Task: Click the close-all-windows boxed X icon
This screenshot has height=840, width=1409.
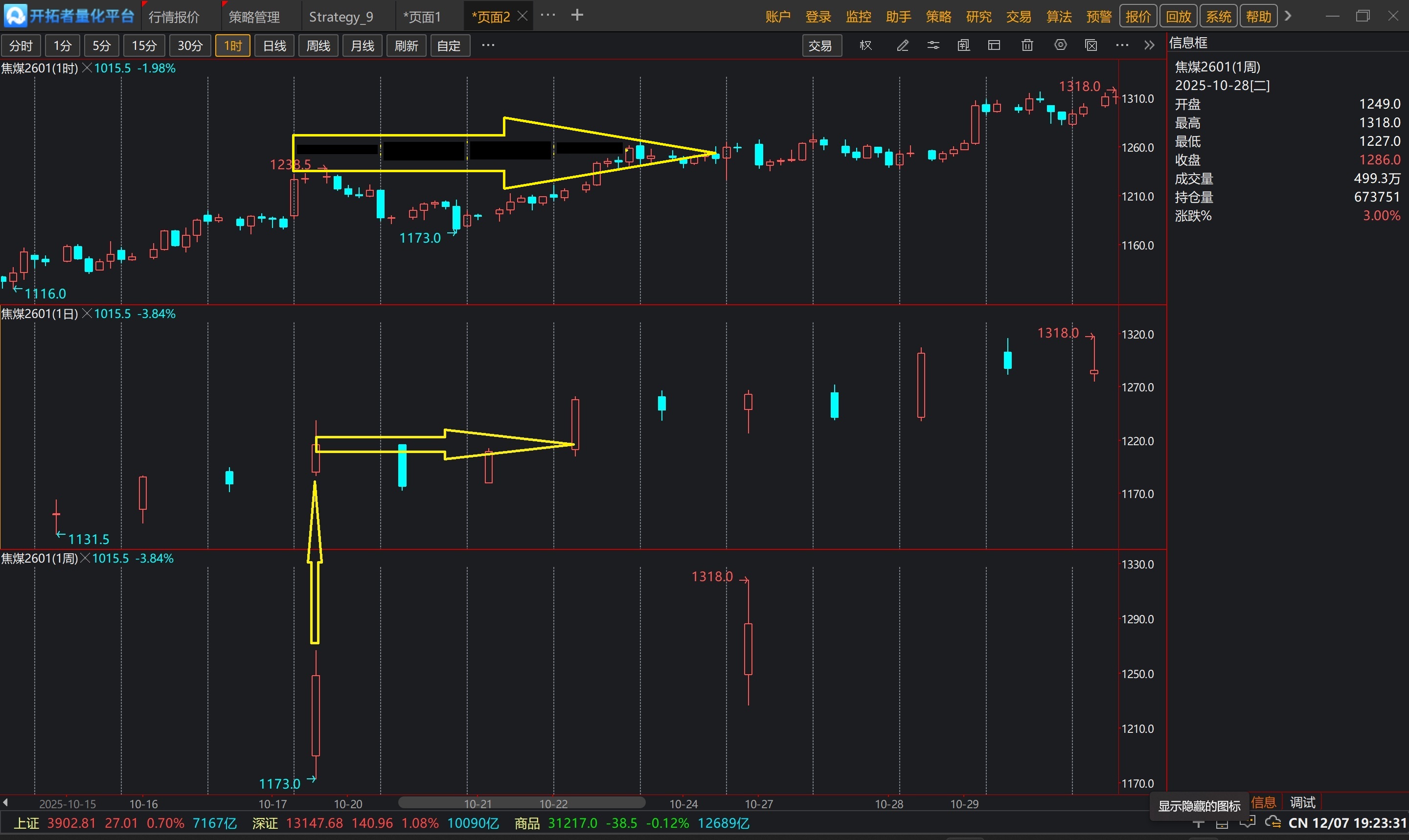Action: (x=1091, y=45)
